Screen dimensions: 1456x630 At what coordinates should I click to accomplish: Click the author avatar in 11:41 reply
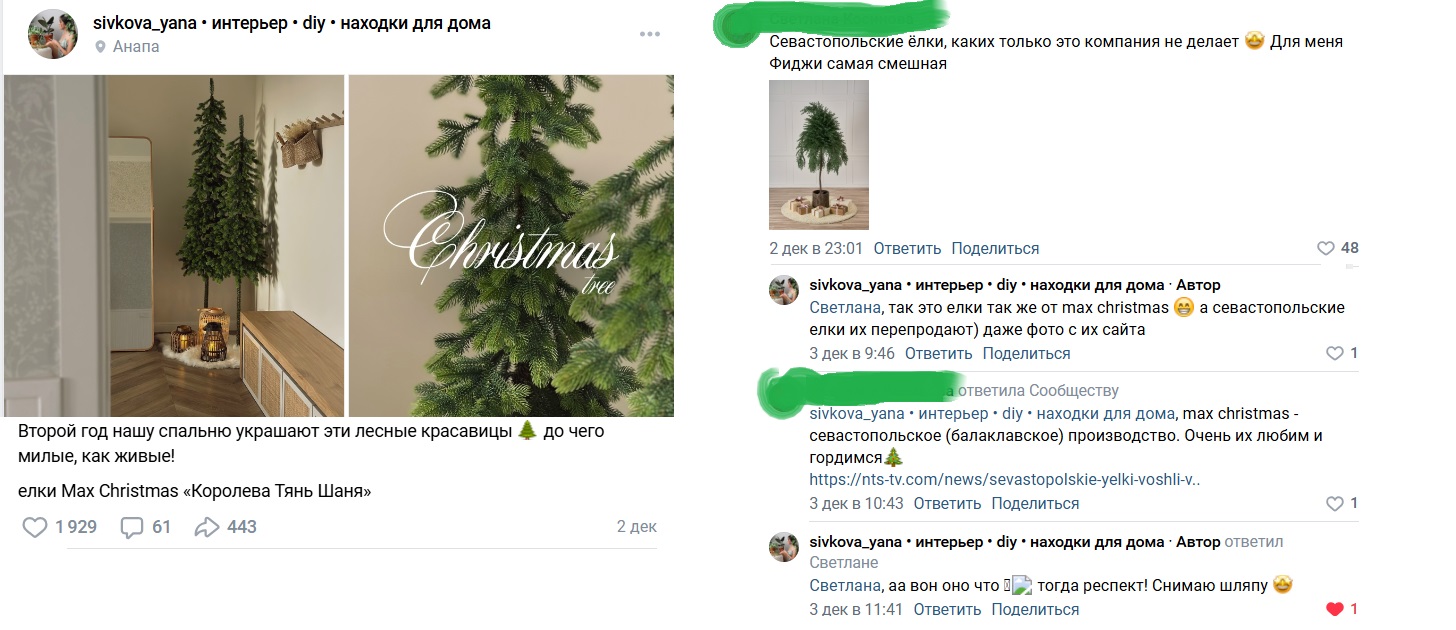(783, 547)
